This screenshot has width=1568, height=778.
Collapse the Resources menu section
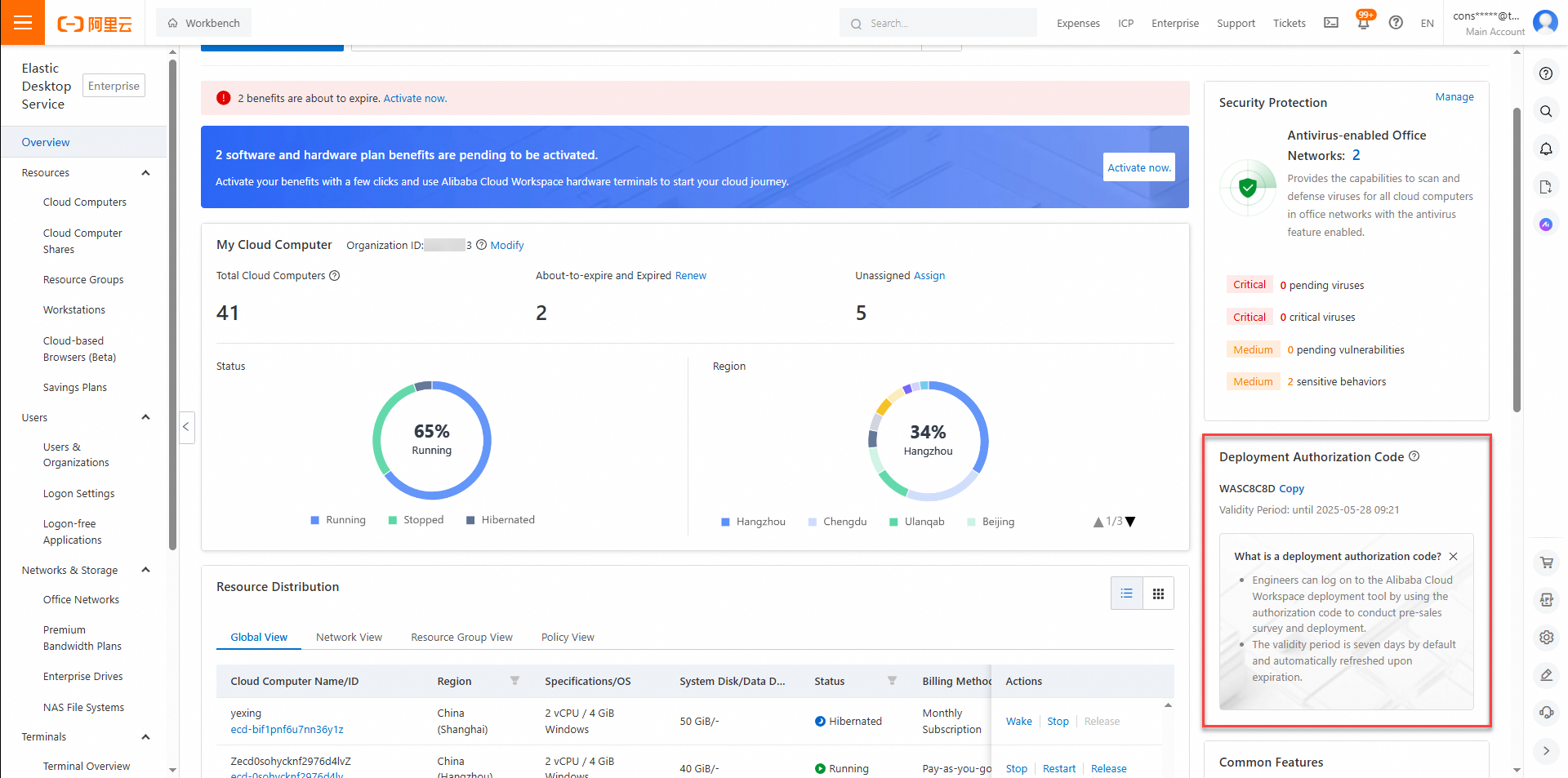145,173
